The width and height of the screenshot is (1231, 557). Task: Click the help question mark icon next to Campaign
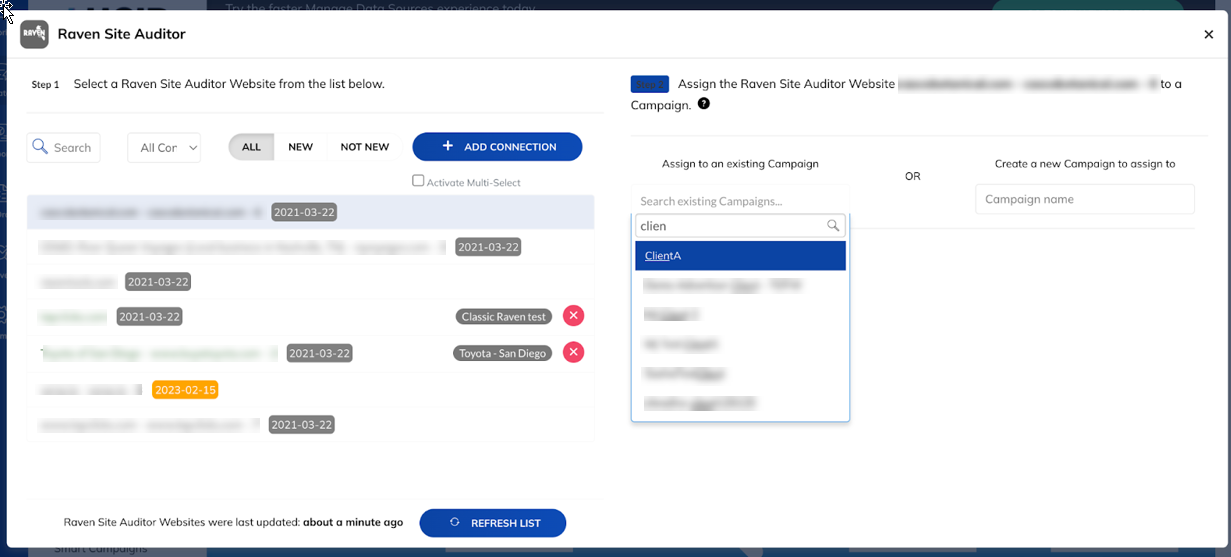pos(704,103)
